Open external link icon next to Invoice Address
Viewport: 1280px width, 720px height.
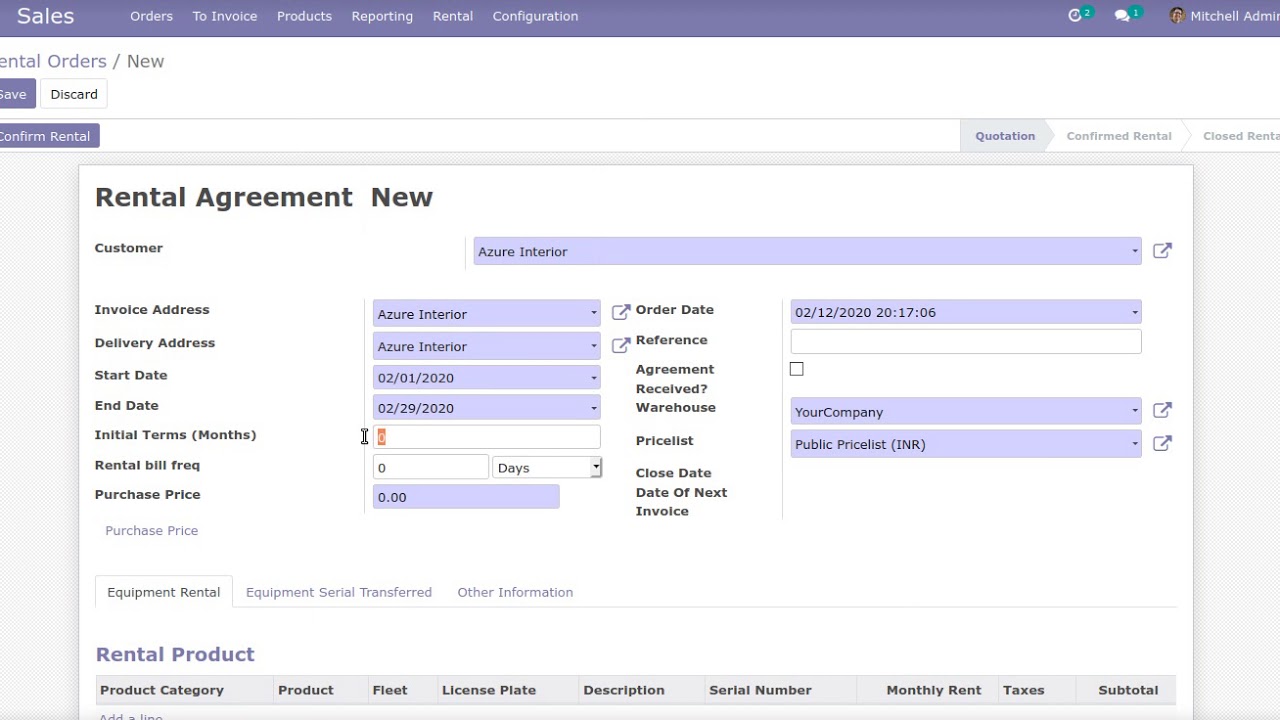(621, 313)
